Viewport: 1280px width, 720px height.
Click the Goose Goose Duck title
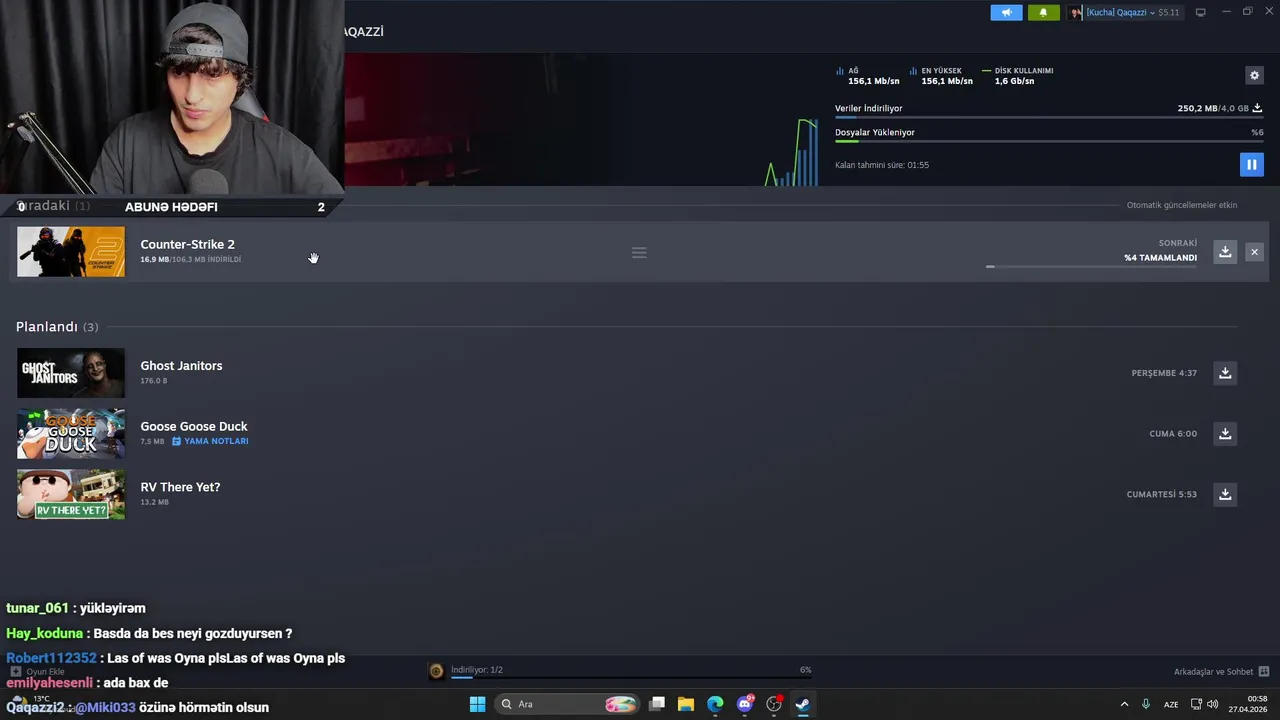(x=194, y=426)
